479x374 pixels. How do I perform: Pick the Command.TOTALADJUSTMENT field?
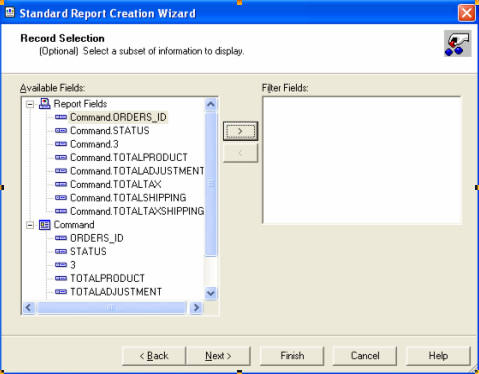137,171
